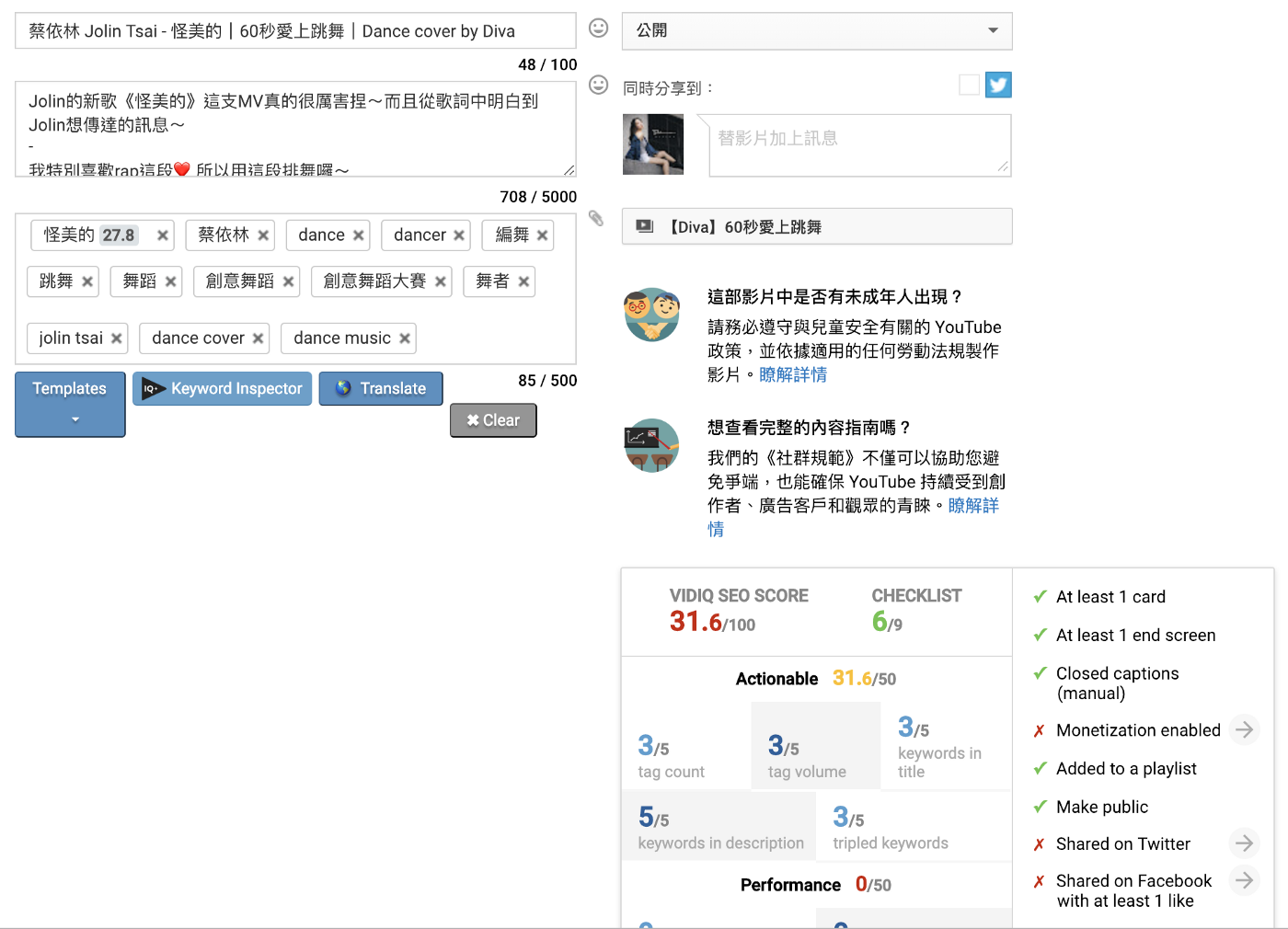Click the Added to a playlist item

(1126, 769)
